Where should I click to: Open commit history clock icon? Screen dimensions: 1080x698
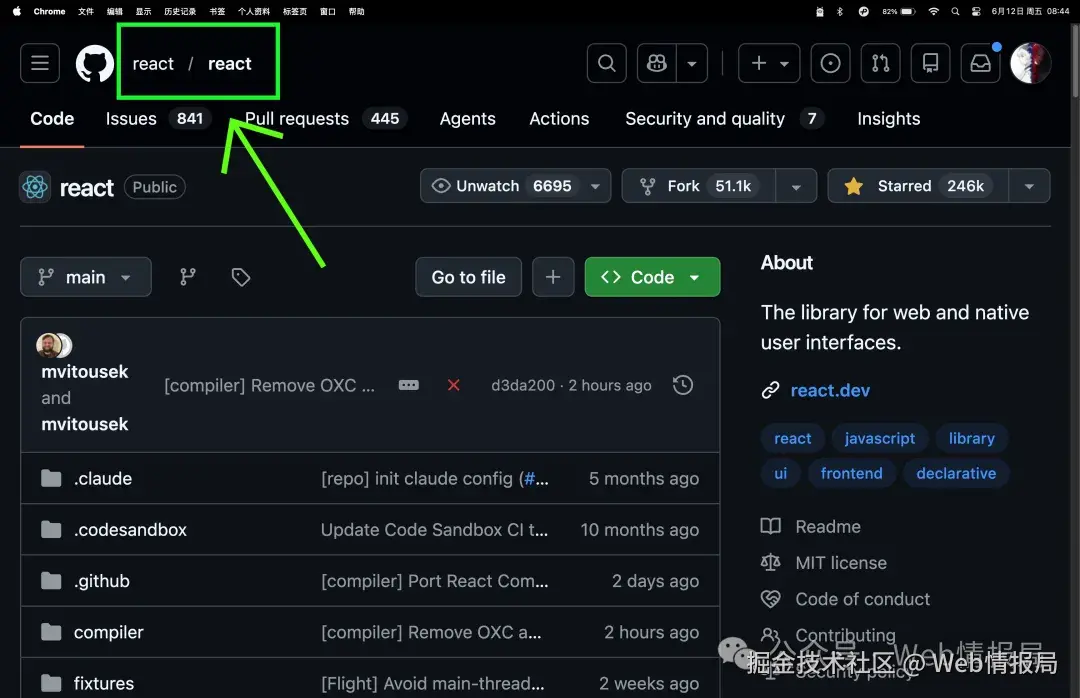[x=683, y=385]
